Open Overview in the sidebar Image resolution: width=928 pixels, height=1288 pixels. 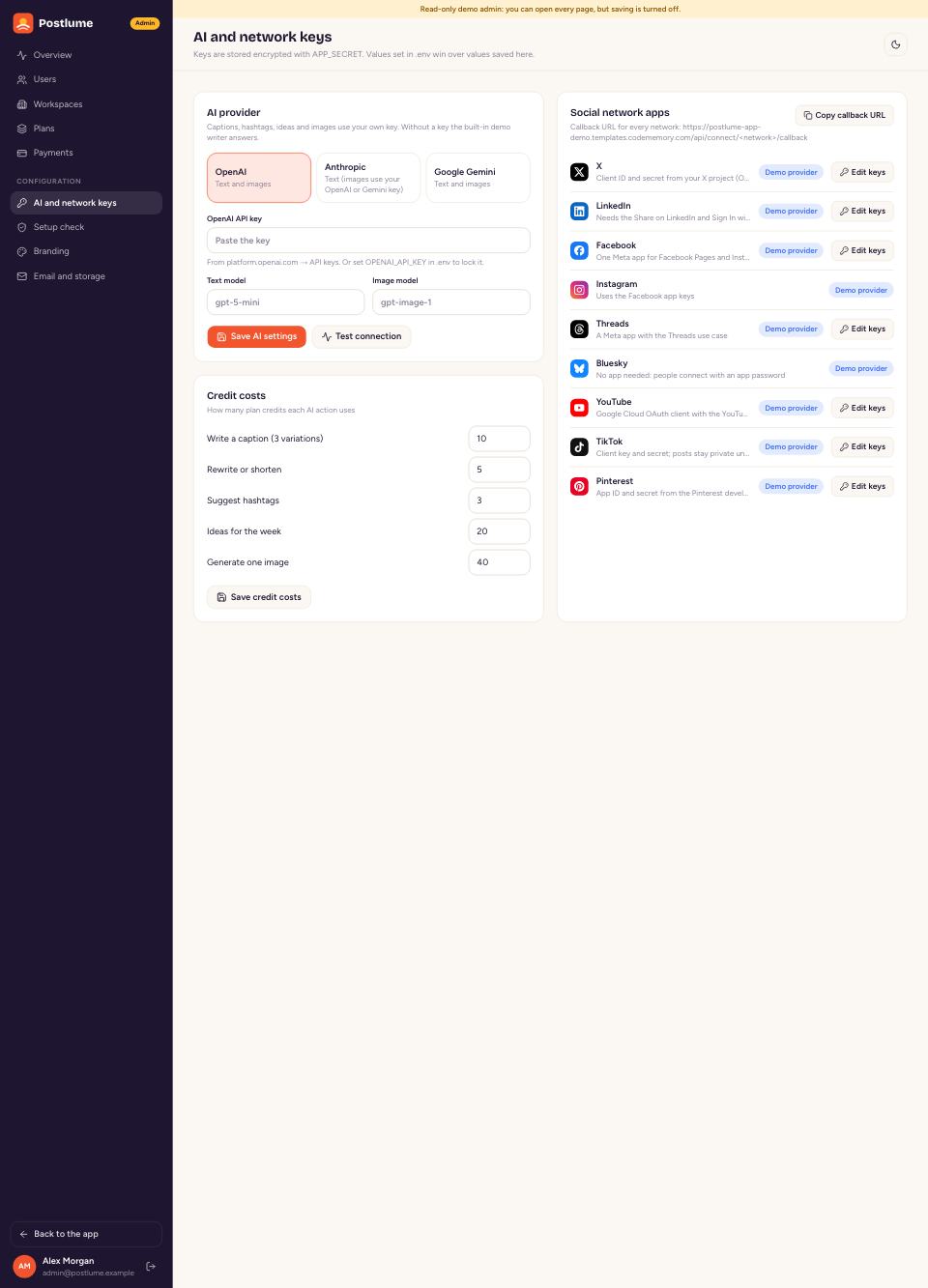pyautogui.click(x=86, y=55)
